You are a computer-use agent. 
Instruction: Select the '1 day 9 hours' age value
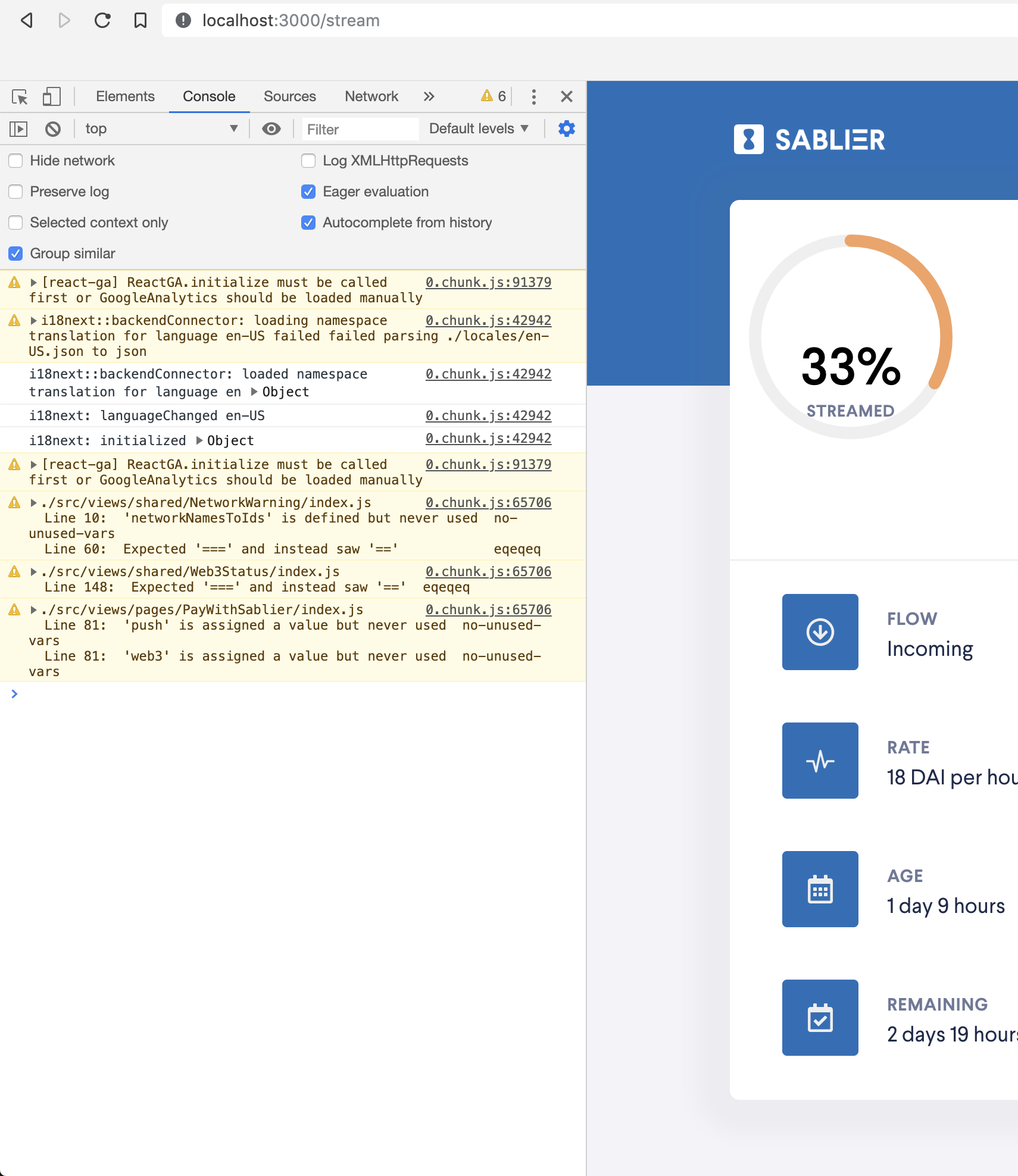[946, 906]
